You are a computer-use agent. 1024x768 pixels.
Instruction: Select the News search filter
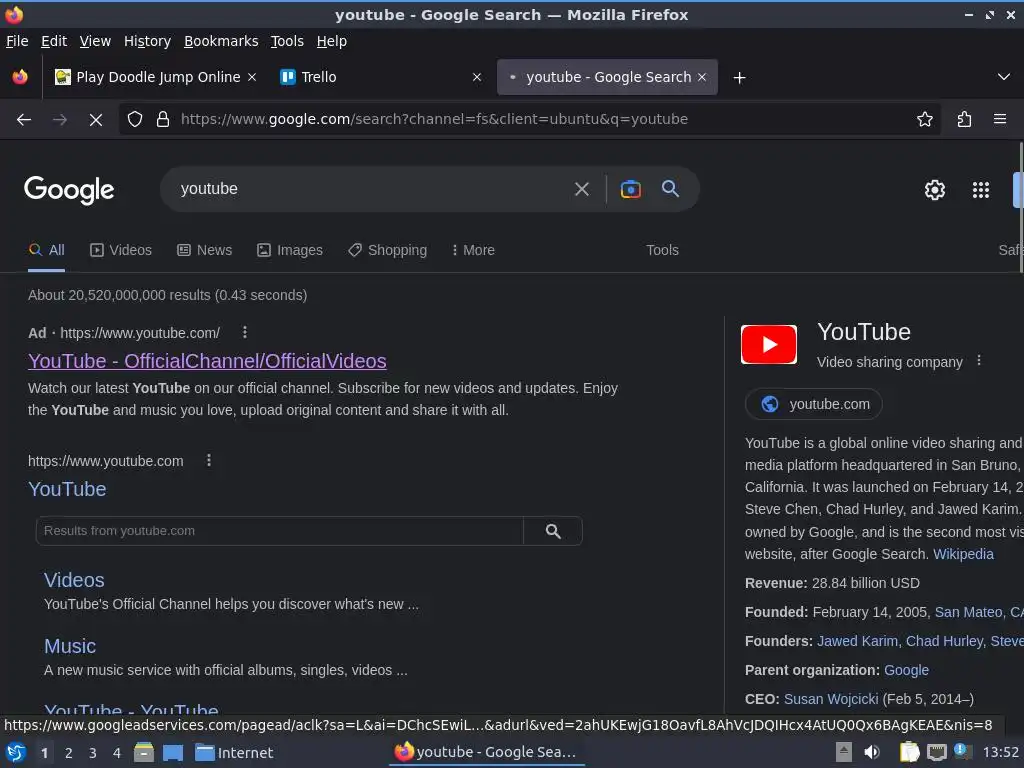[204, 250]
